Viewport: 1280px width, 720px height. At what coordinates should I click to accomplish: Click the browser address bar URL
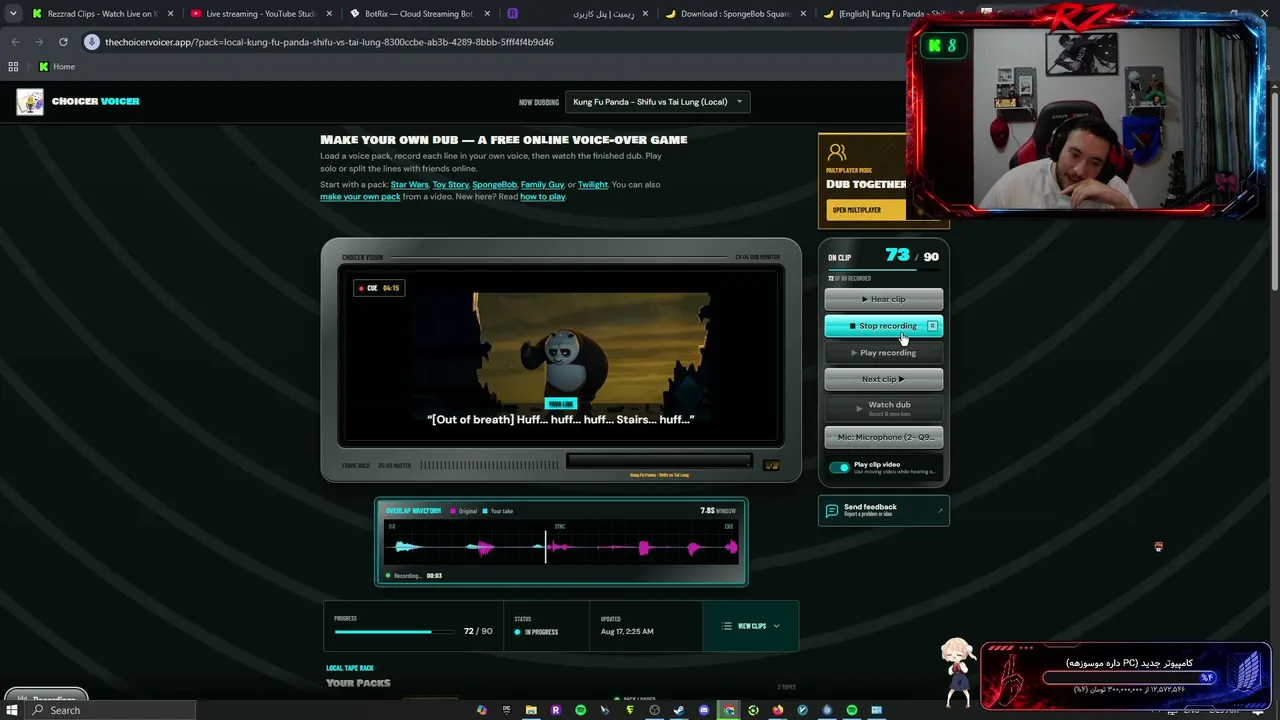click(329, 42)
